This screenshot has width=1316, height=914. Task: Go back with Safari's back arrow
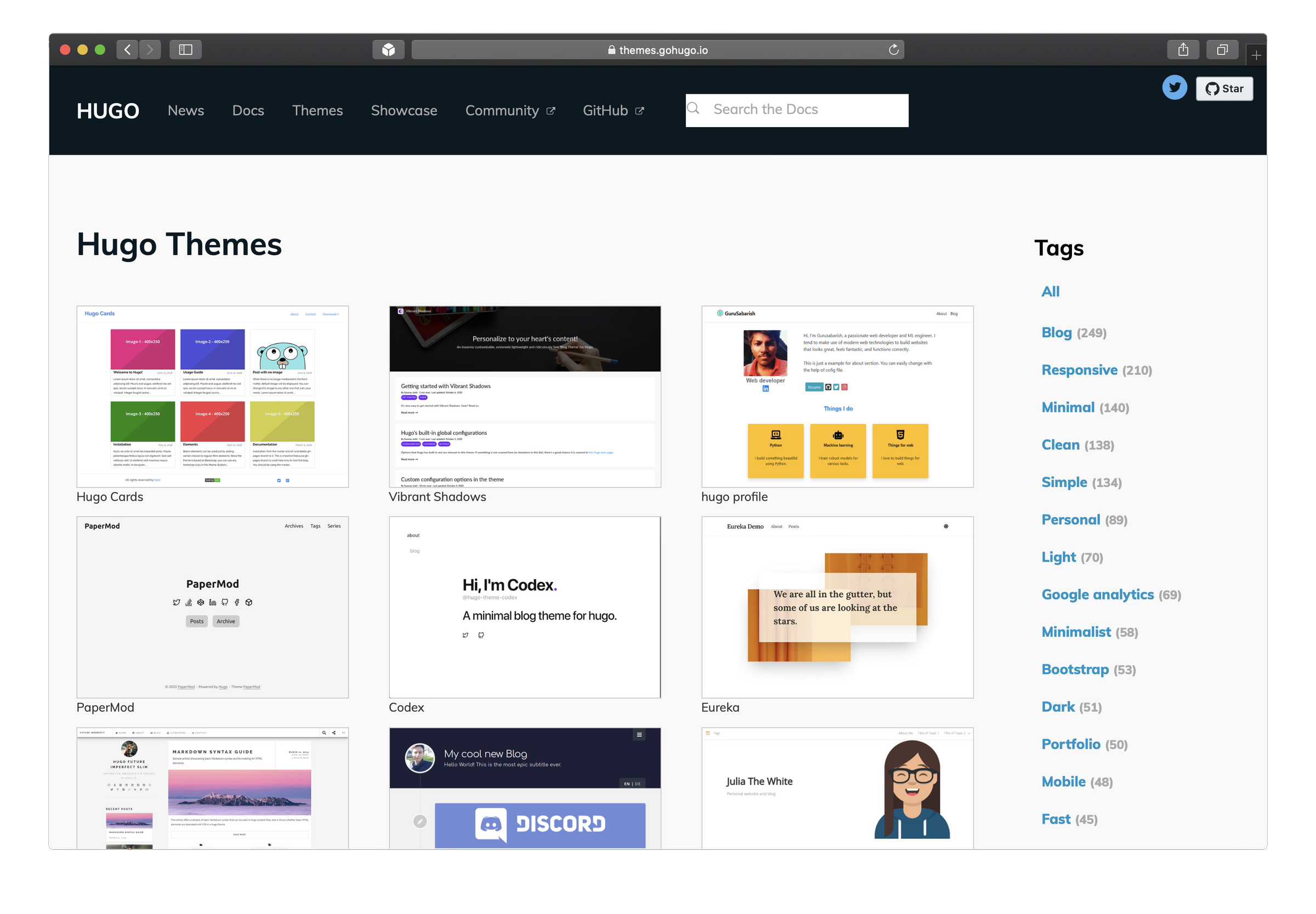pyautogui.click(x=127, y=50)
